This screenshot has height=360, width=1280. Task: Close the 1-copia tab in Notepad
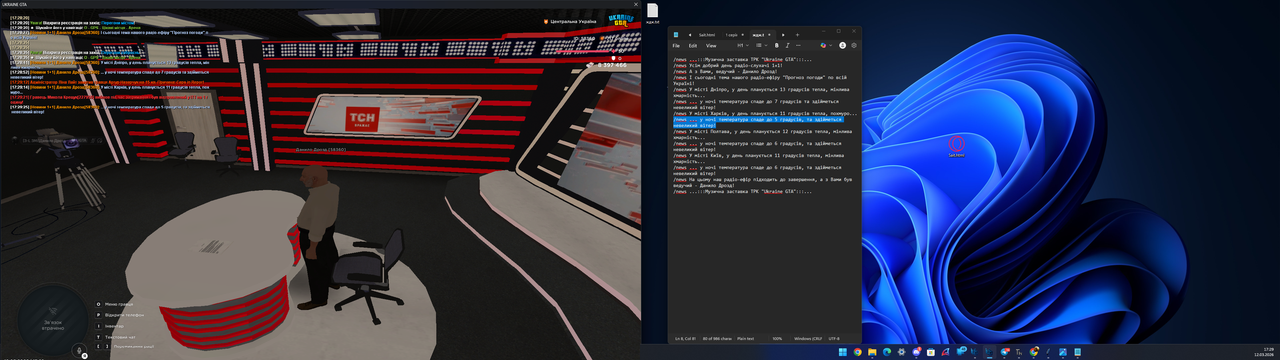click(743, 35)
